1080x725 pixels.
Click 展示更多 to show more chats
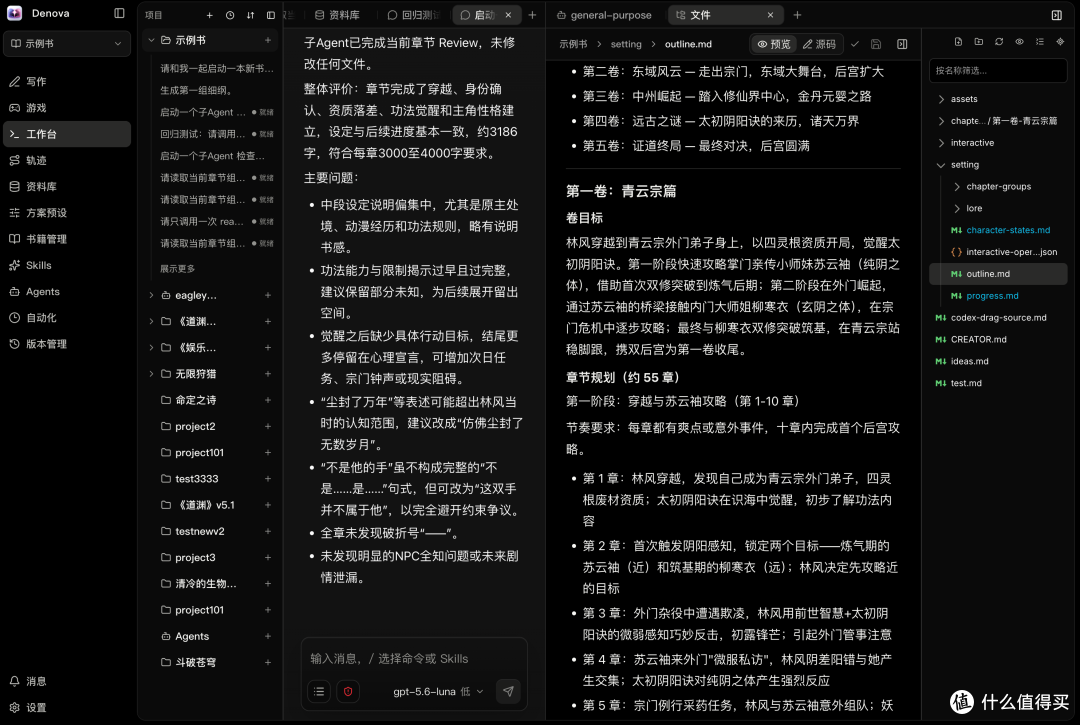click(x=177, y=269)
